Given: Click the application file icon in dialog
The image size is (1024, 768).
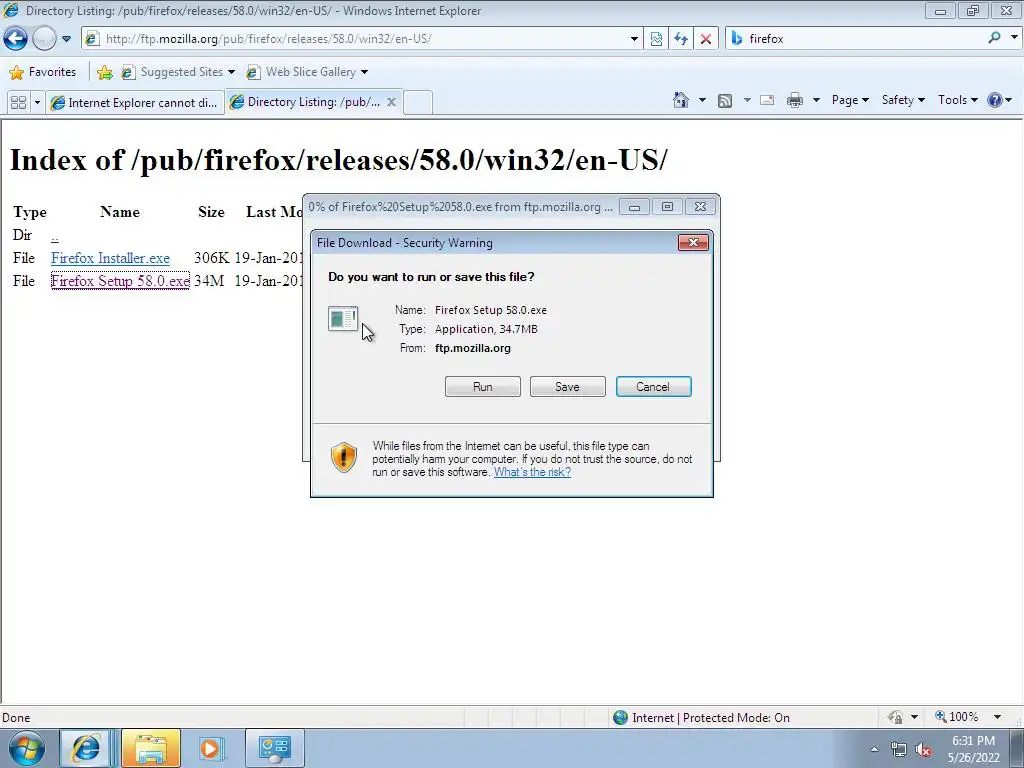Looking at the screenshot, I should point(342,319).
